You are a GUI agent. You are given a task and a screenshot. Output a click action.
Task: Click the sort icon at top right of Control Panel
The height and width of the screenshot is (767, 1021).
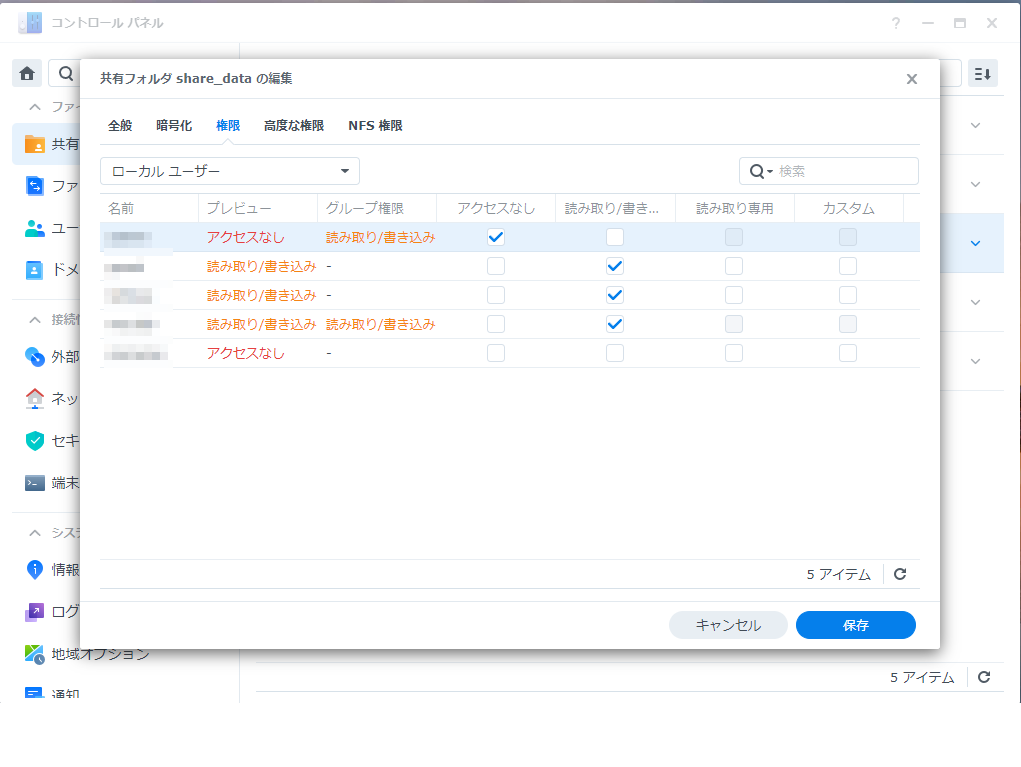983,74
